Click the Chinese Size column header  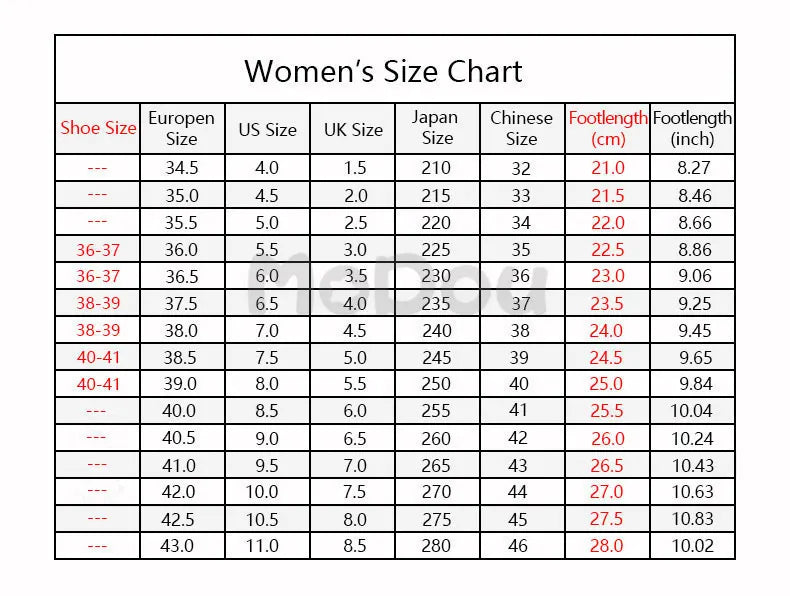point(521,128)
